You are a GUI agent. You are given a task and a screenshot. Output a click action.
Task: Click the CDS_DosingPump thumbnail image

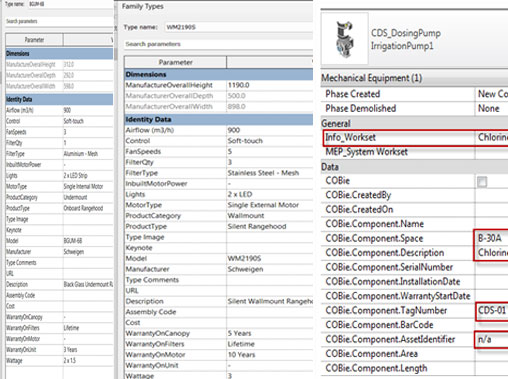click(x=344, y=39)
